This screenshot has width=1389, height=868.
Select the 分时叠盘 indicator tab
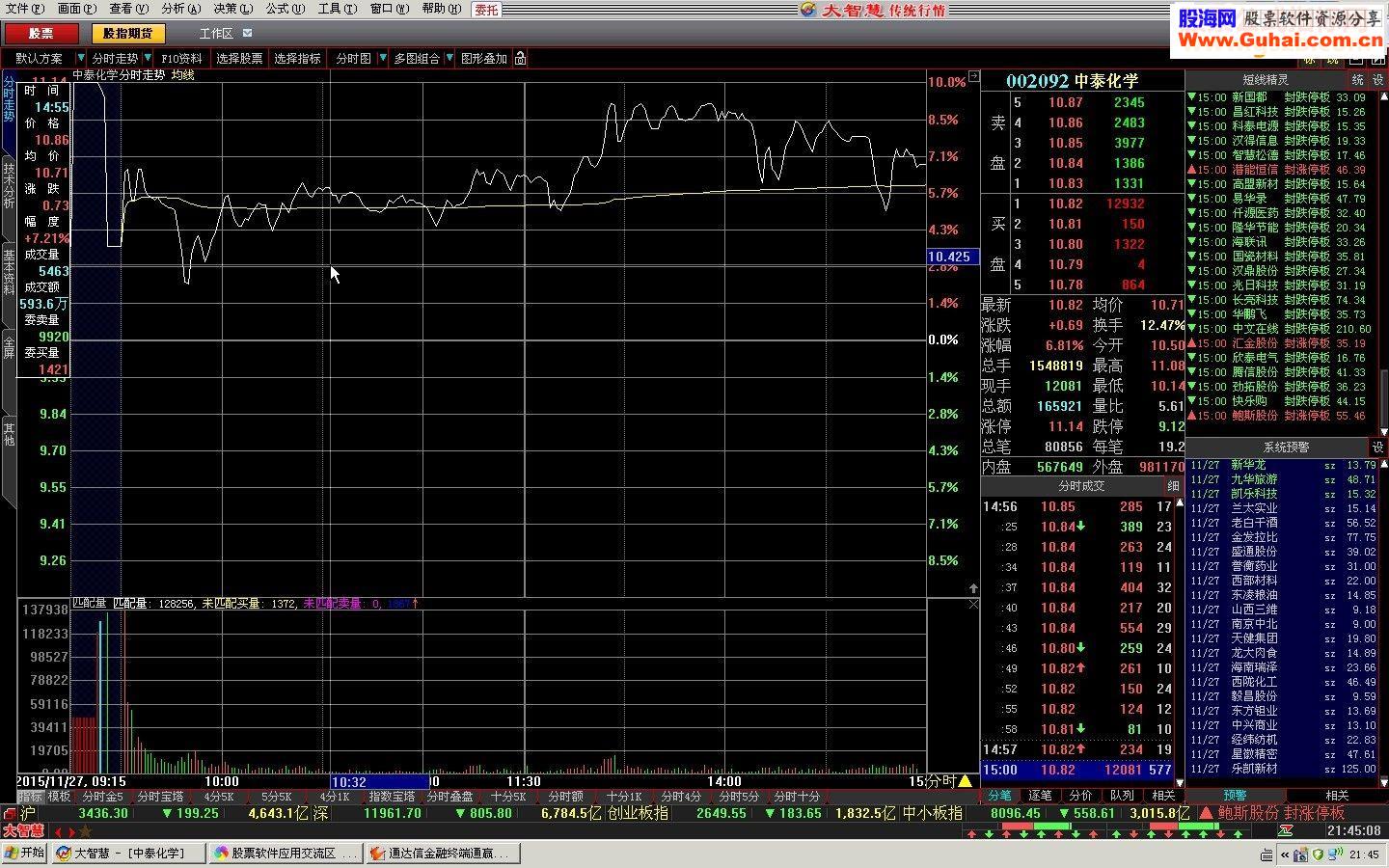(x=449, y=797)
